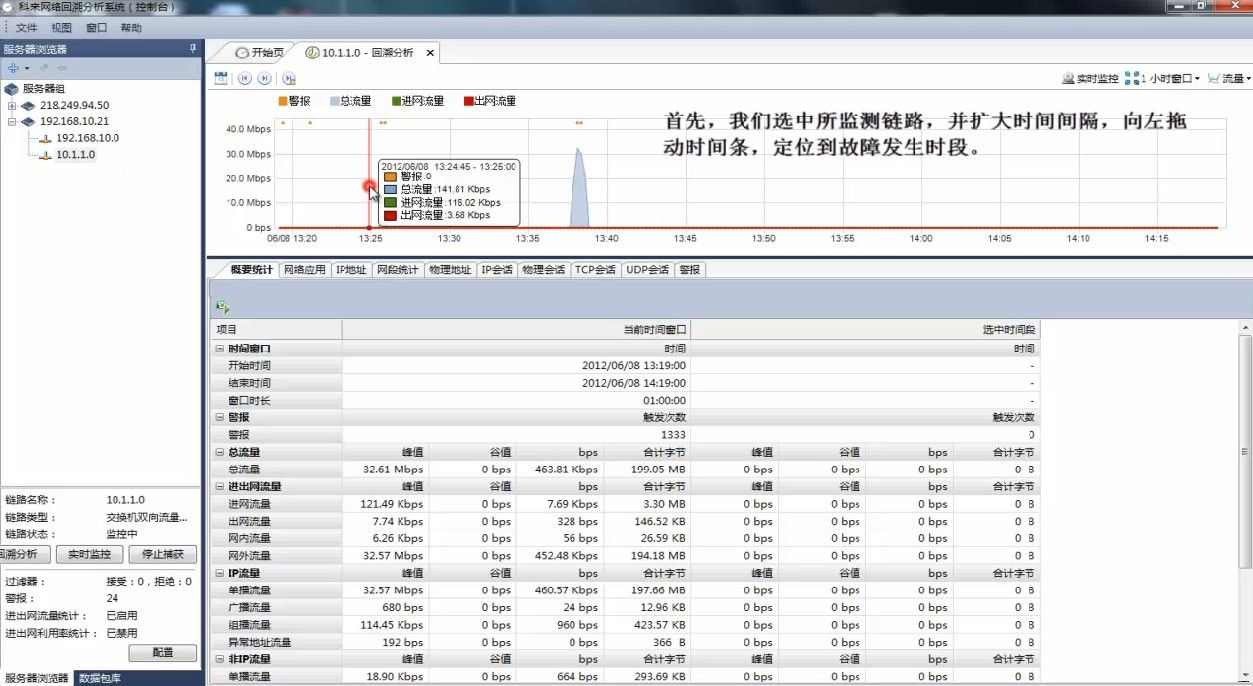The height and width of the screenshot is (686, 1253).
Task: Switch to the 开始页 tab
Action: 263,51
